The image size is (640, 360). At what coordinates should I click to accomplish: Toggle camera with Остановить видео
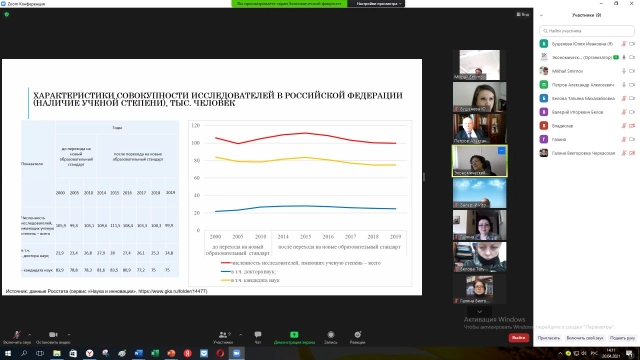tap(53, 337)
